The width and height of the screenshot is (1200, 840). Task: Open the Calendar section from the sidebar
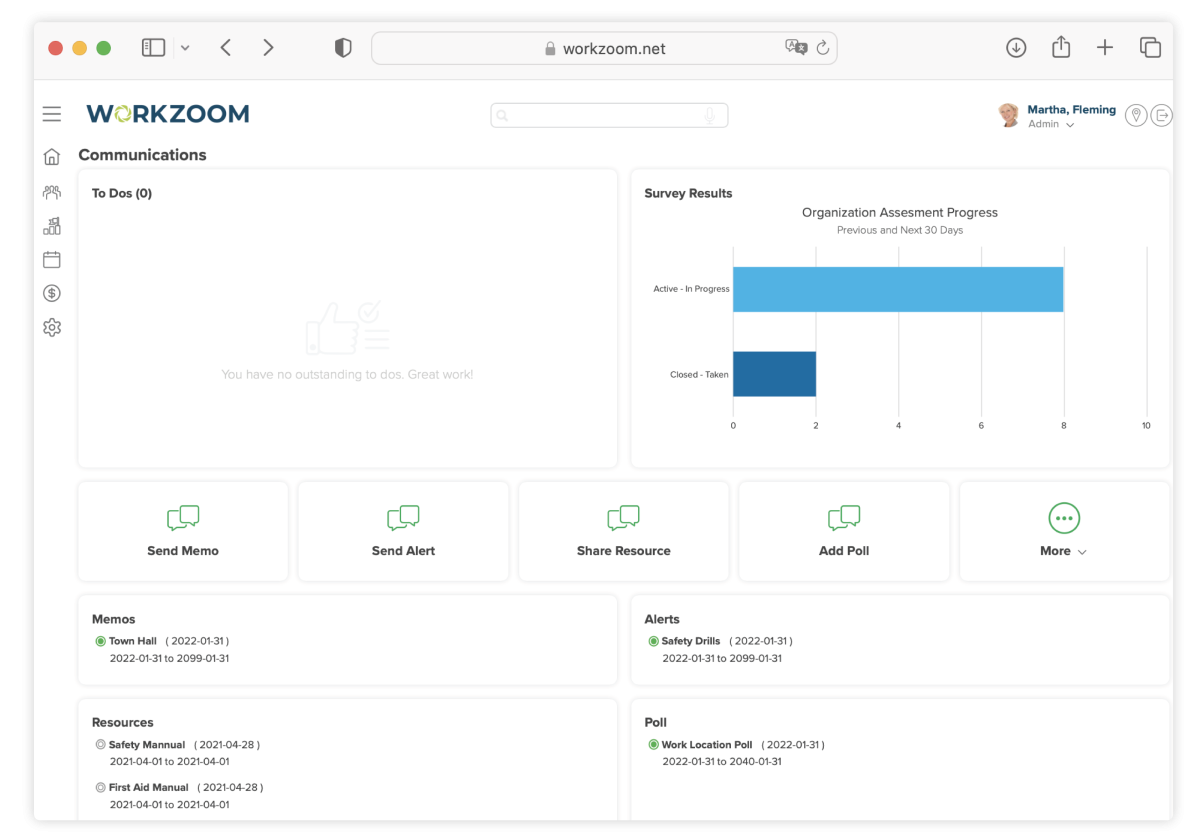click(x=51, y=259)
